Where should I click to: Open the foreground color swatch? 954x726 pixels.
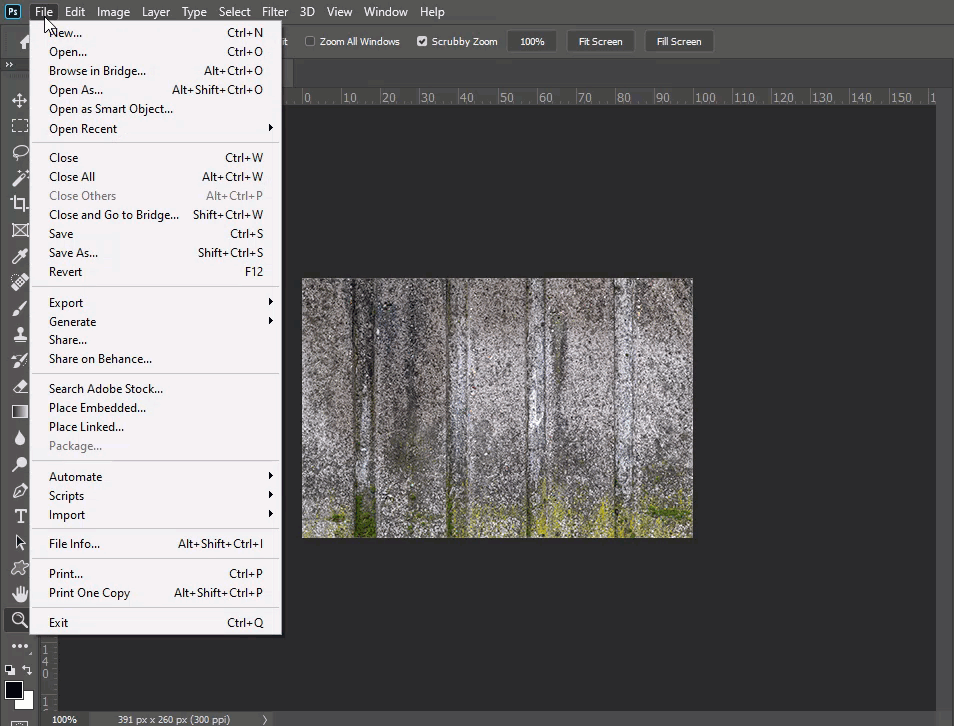tap(13, 690)
